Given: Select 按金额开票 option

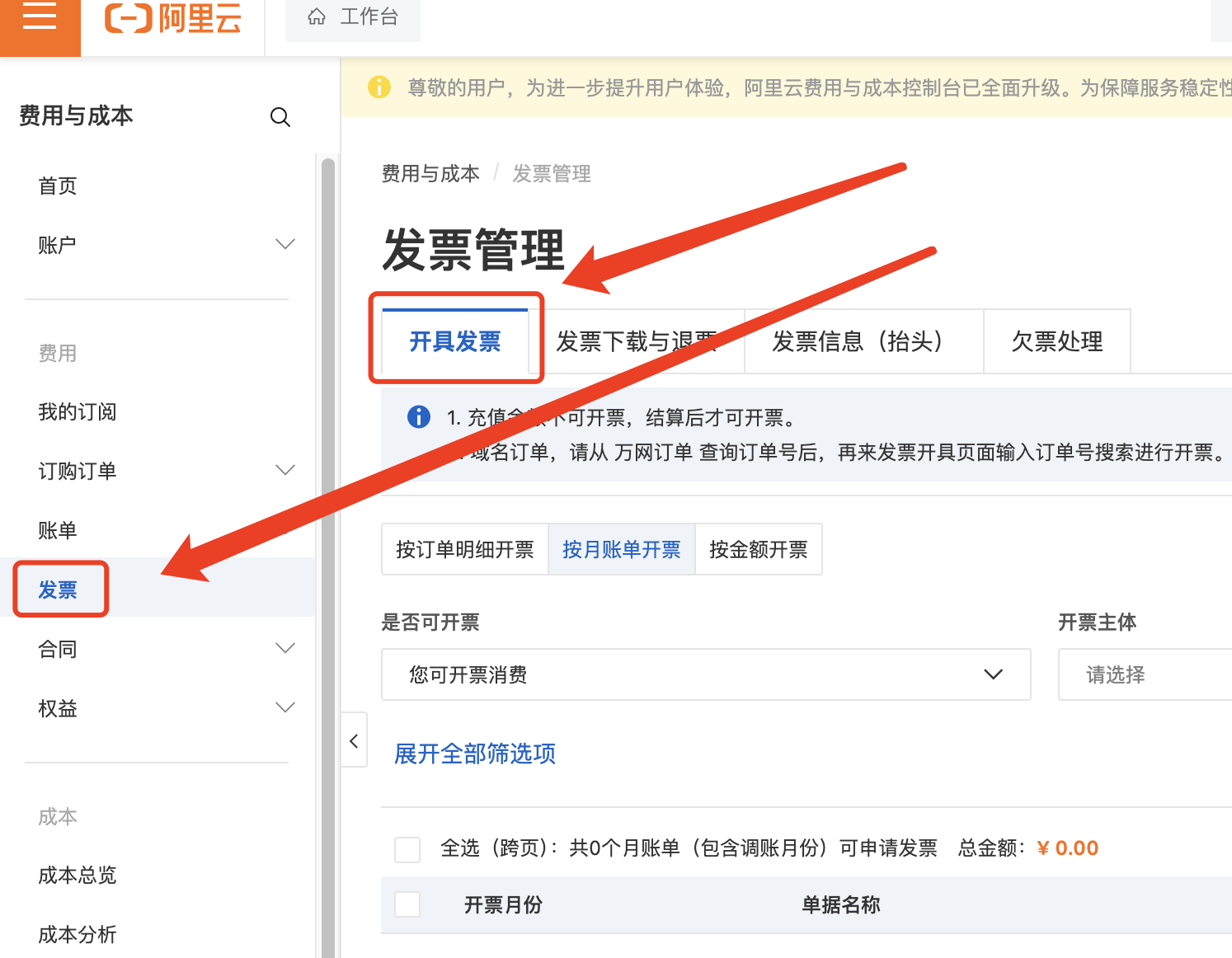Looking at the screenshot, I should (759, 549).
